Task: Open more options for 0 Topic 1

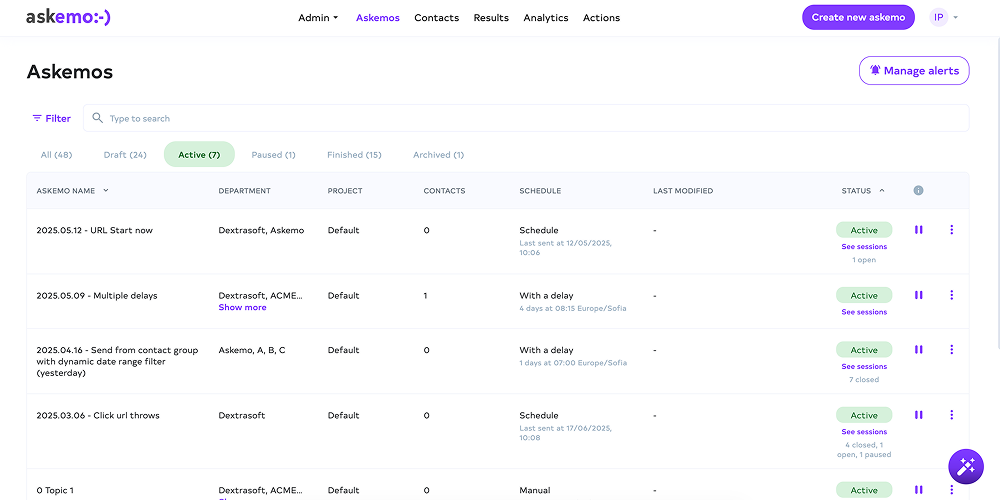Action: pyautogui.click(x=952, y=490)
